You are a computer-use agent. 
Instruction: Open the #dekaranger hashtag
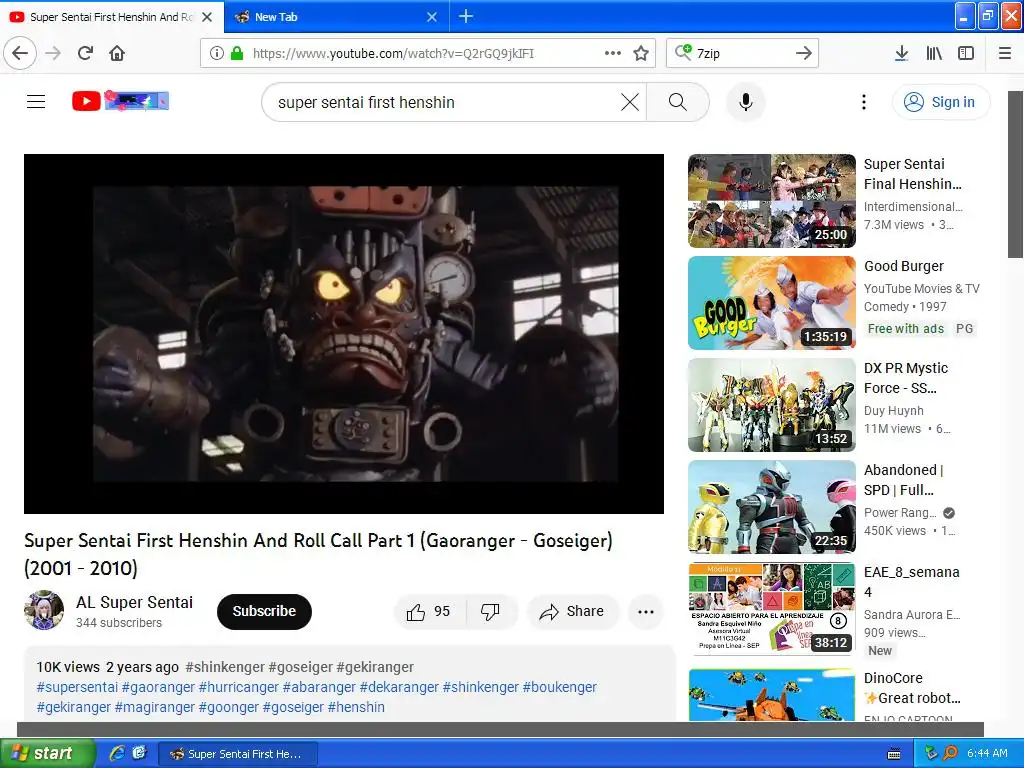tap(399, 687)
